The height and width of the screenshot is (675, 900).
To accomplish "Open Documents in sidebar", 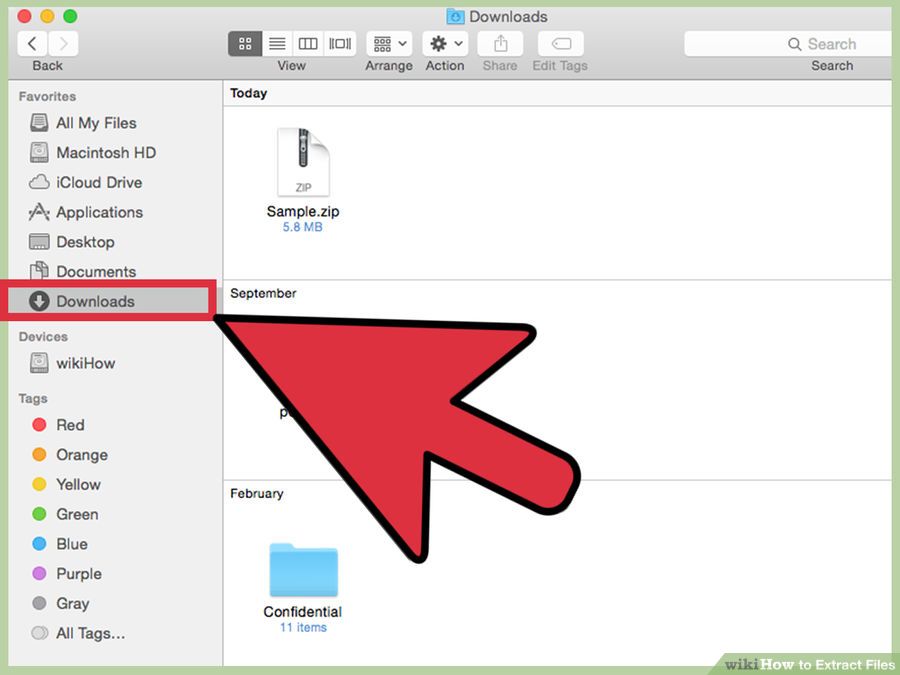I will click(96, 271).
